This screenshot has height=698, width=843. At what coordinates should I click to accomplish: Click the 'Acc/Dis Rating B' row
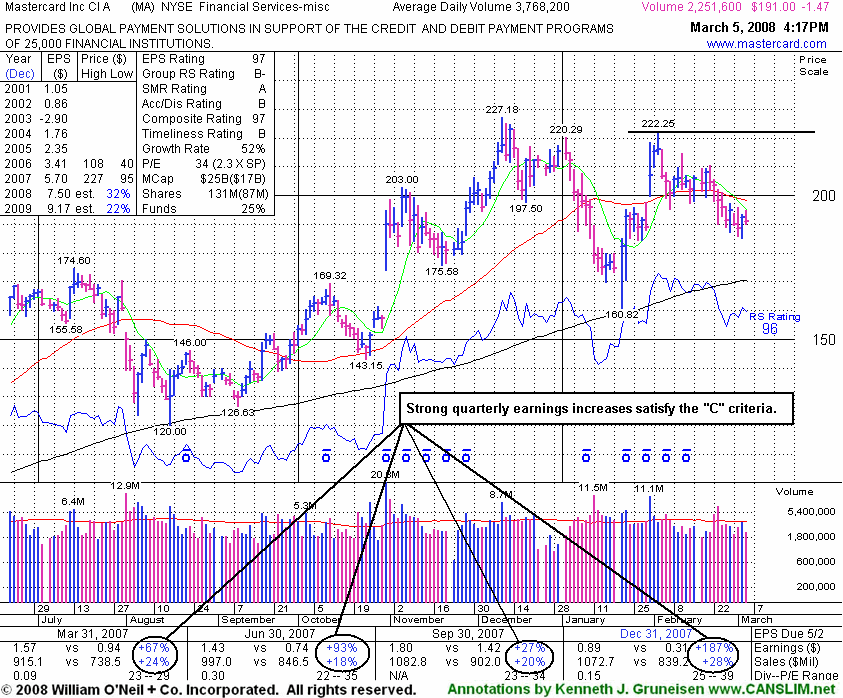(x=204, y=104)
